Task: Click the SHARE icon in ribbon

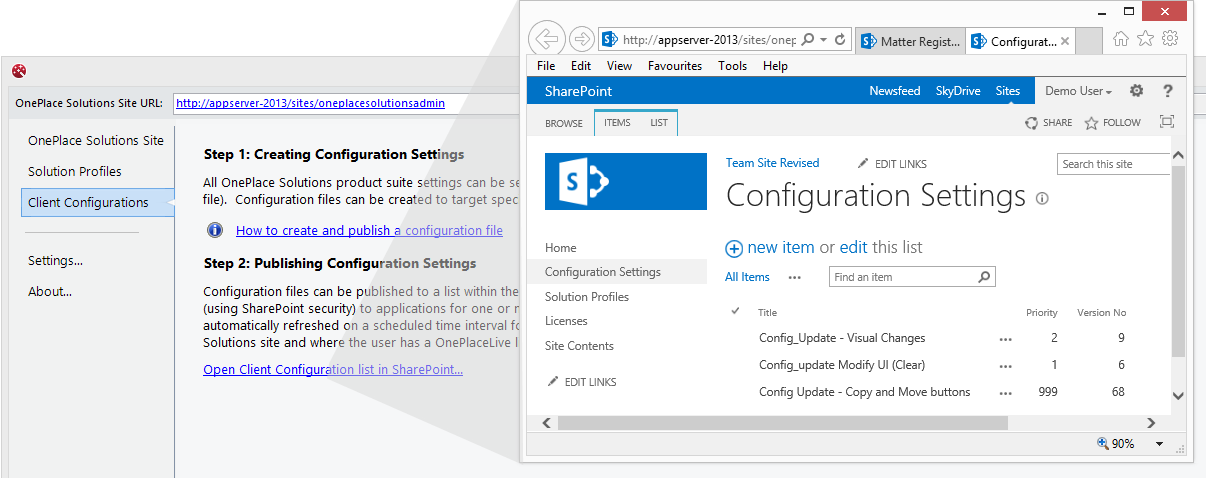Action: coord(1031,123)
